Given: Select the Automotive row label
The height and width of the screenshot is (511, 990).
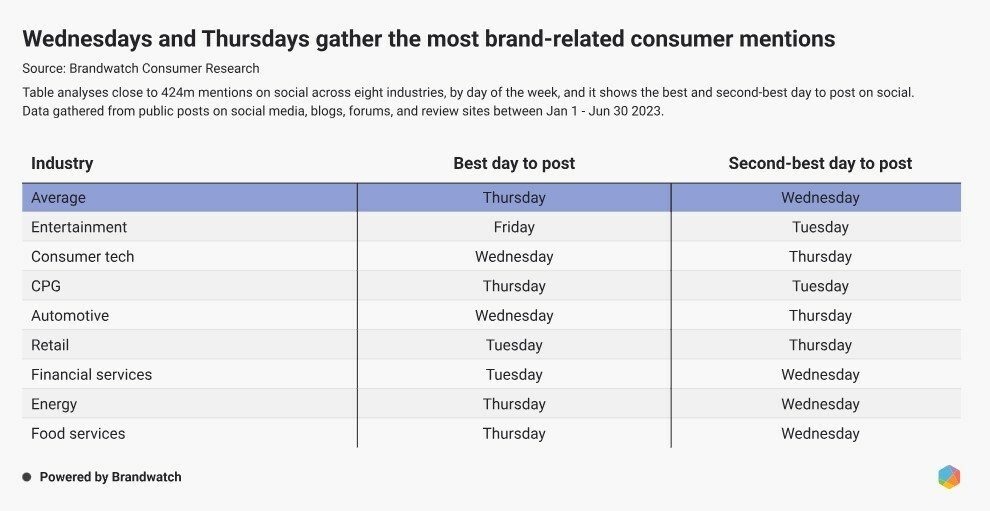Looking at the screenshot, I should click(x=70, y=316).
